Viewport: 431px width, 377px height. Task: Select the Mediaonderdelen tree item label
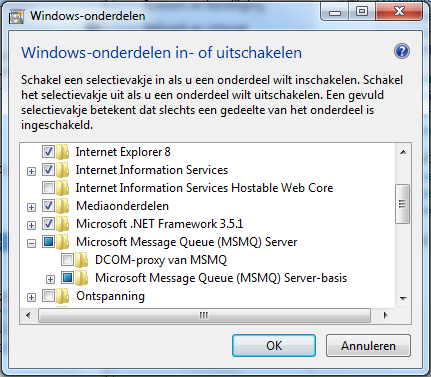pos(122,206)
